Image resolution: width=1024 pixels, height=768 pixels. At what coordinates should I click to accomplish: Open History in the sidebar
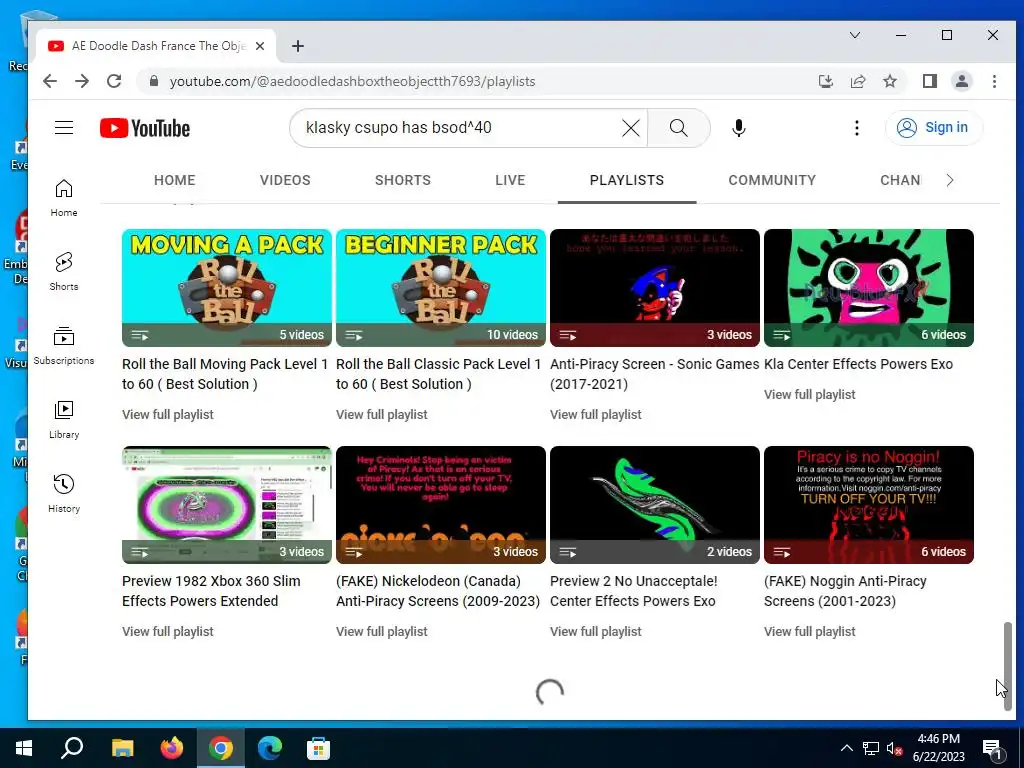(64, 494)
